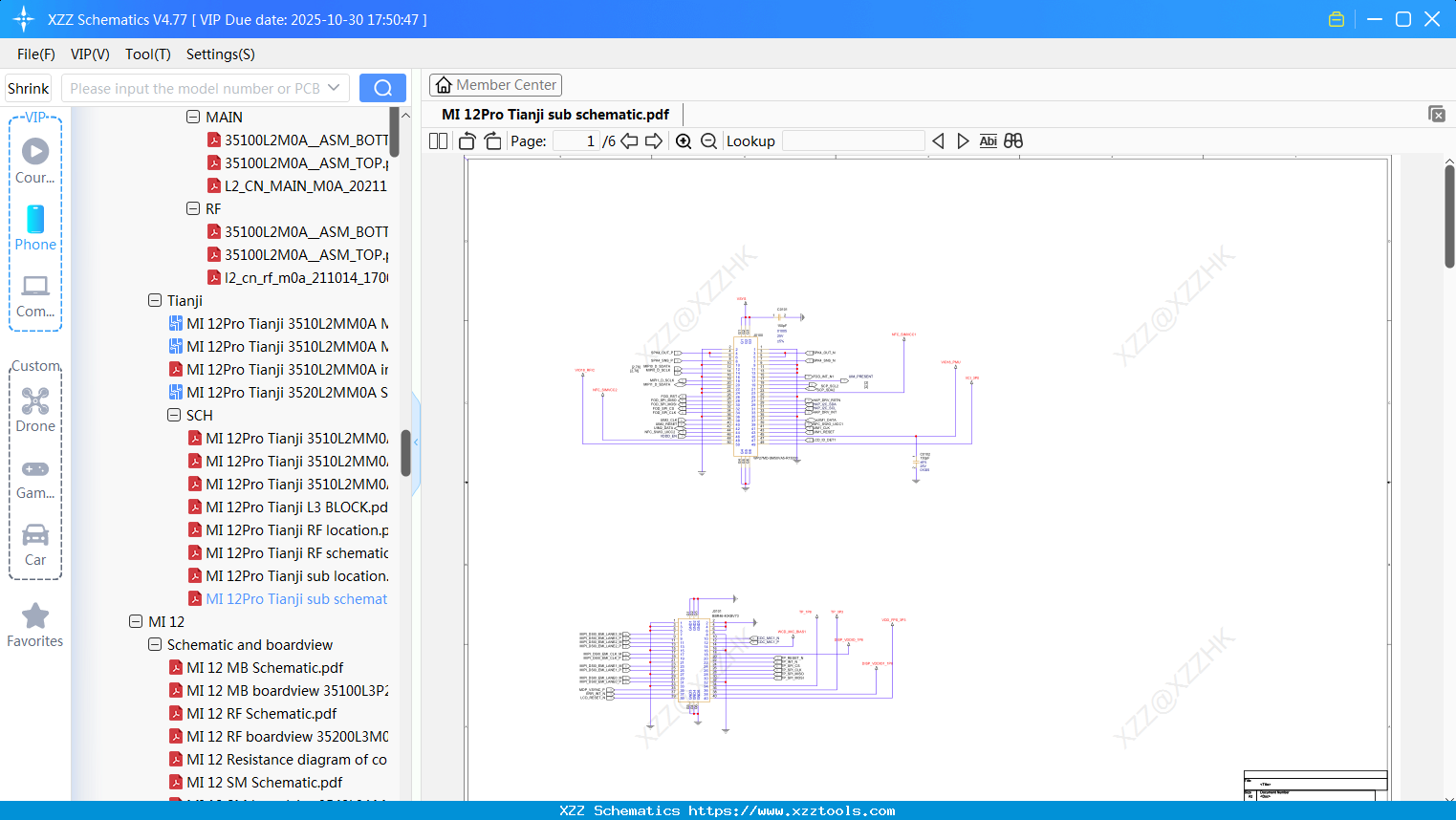Open the Settings(S) menu

click(x=219, y=54)
